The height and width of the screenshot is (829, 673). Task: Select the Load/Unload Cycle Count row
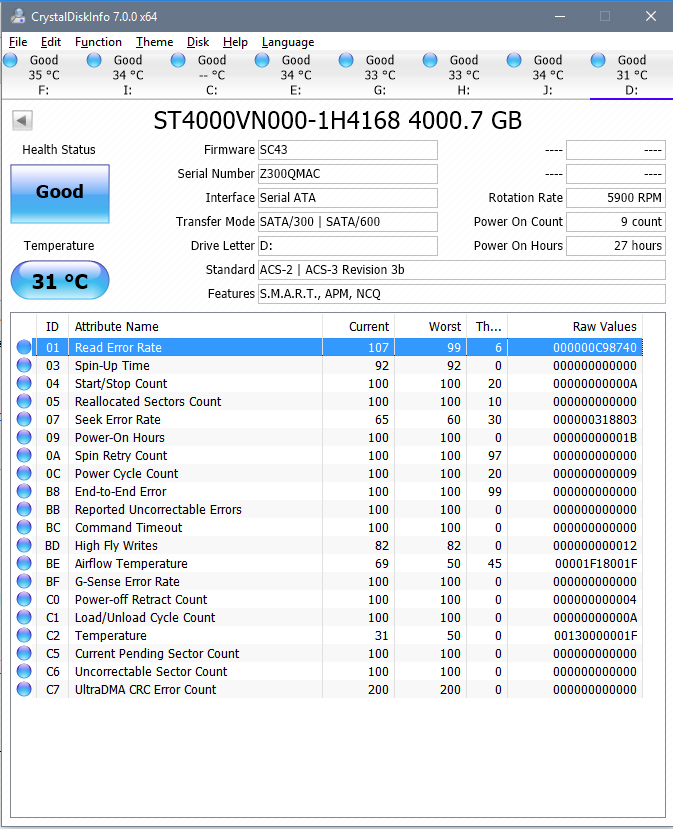point(327,618)
